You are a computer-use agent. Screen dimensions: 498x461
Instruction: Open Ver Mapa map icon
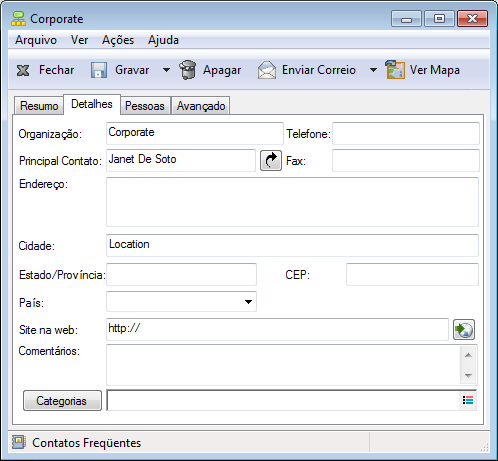tap(395, 70)
